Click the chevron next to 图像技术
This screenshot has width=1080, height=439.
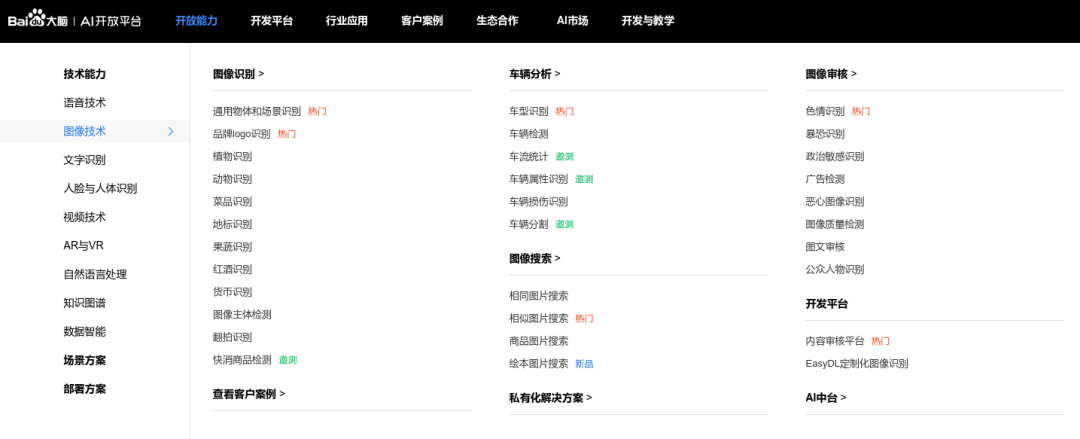(x=171, y=131)
